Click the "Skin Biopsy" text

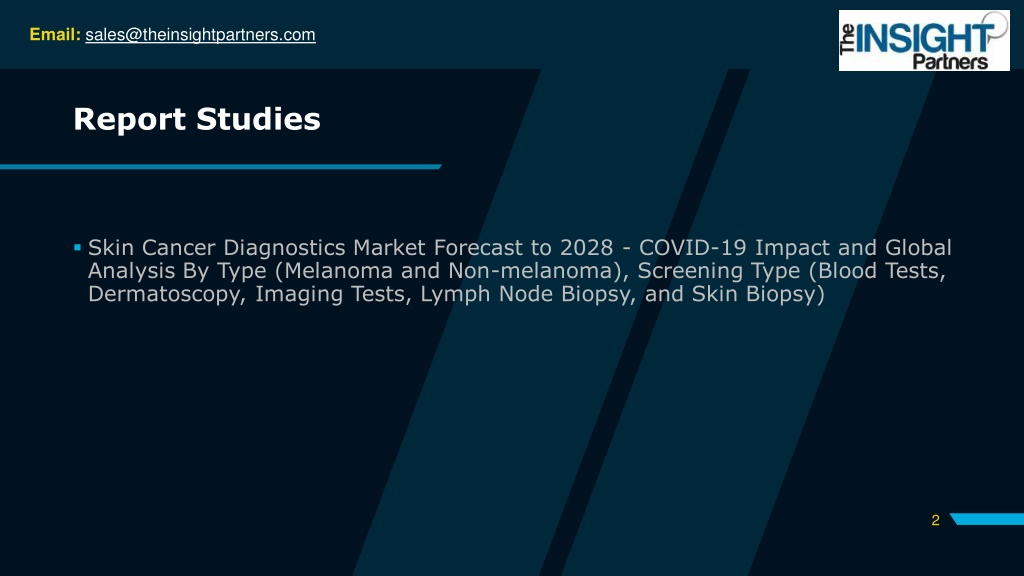click(x=751, y=295)
